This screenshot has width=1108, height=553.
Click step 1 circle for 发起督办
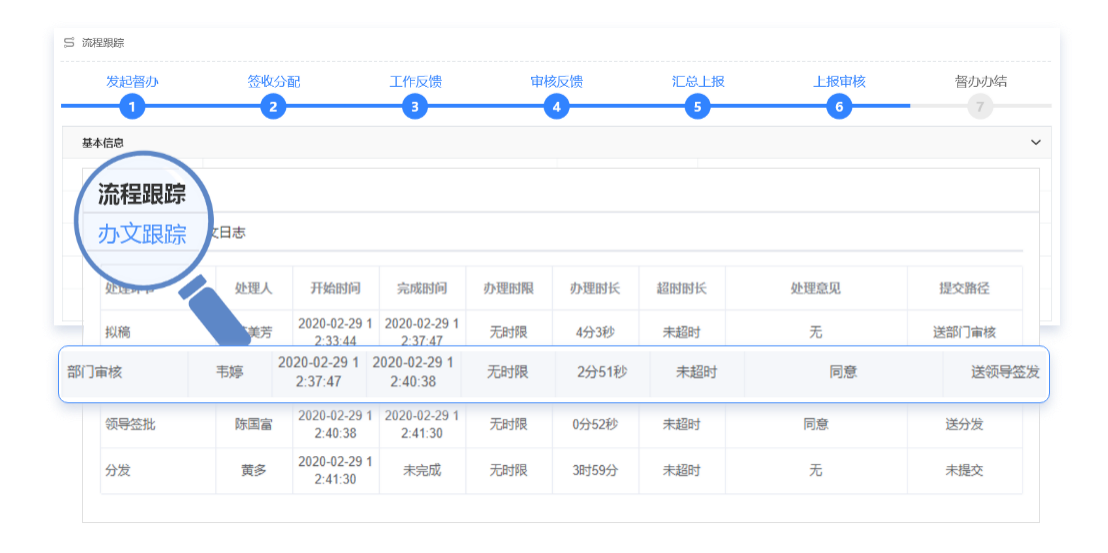tap(132, 106)
